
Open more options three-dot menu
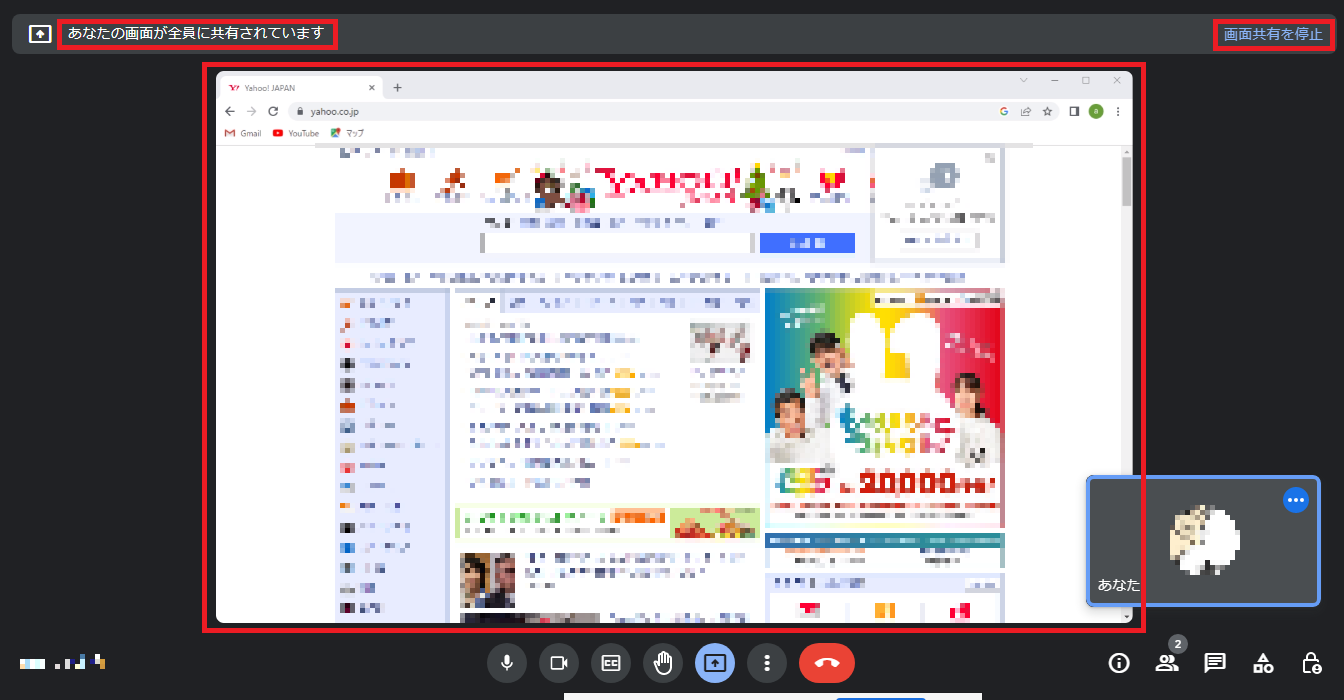tap(767, 662)
